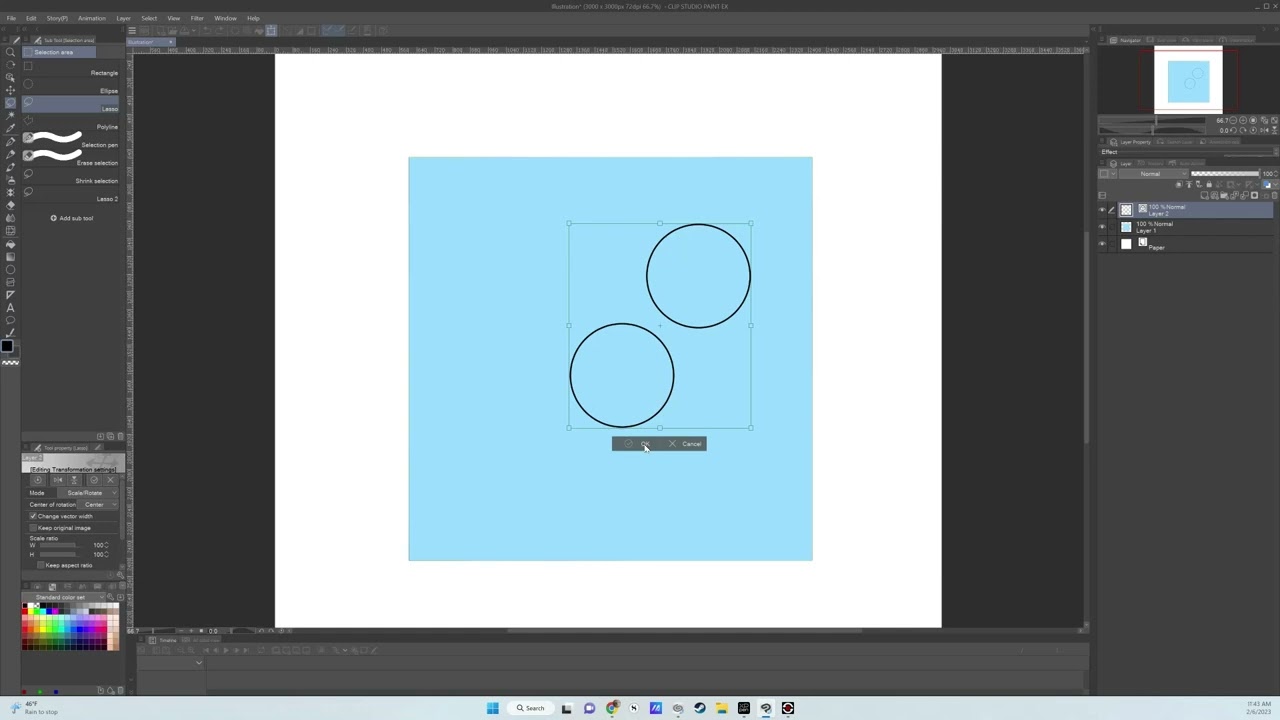Hide Layer 1 with eye icon
The image size is (1280, 720).
click(1102, 227)
